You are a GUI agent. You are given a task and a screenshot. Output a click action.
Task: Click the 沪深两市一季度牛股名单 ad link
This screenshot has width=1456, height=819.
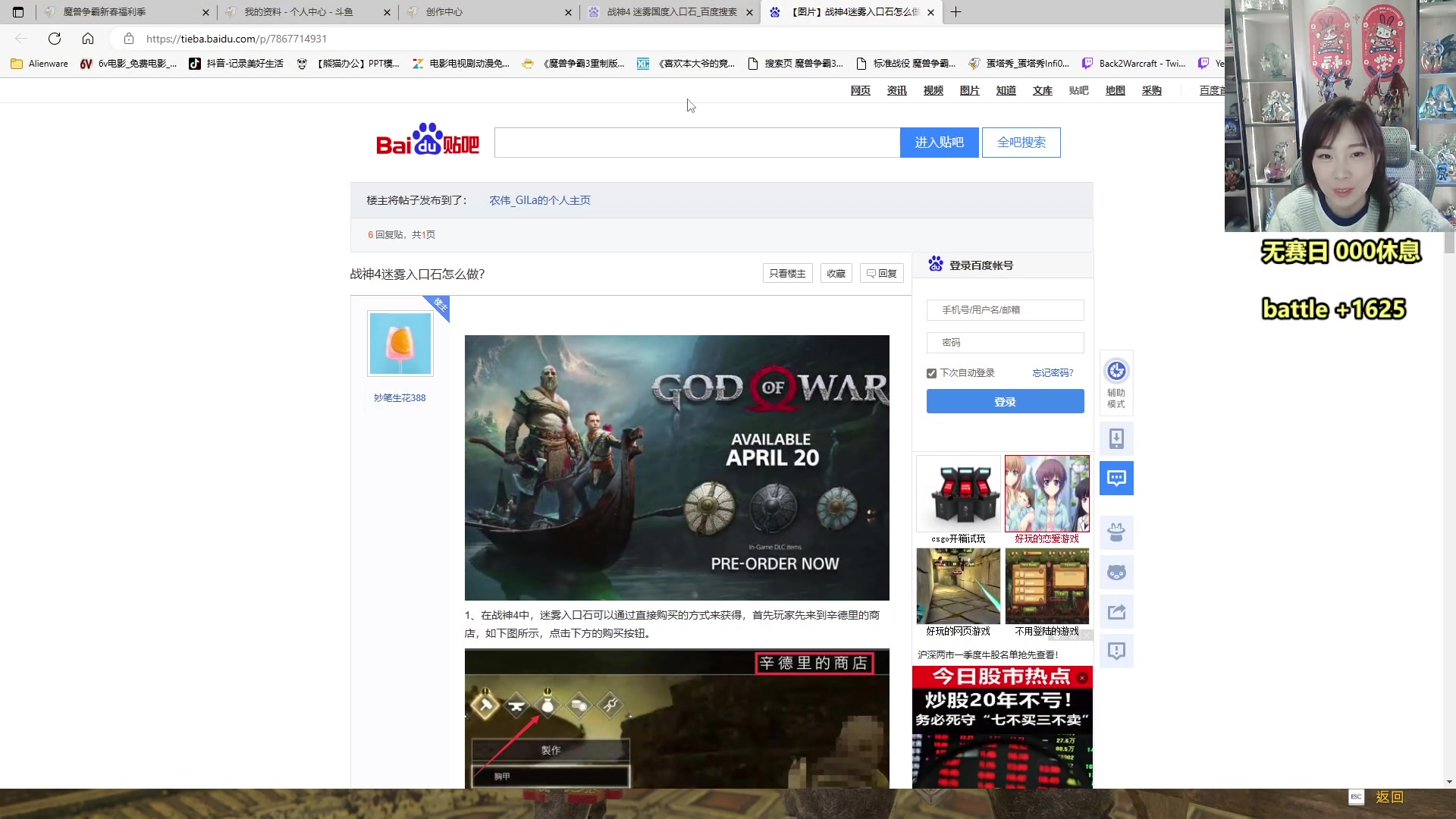pos(987,655)
